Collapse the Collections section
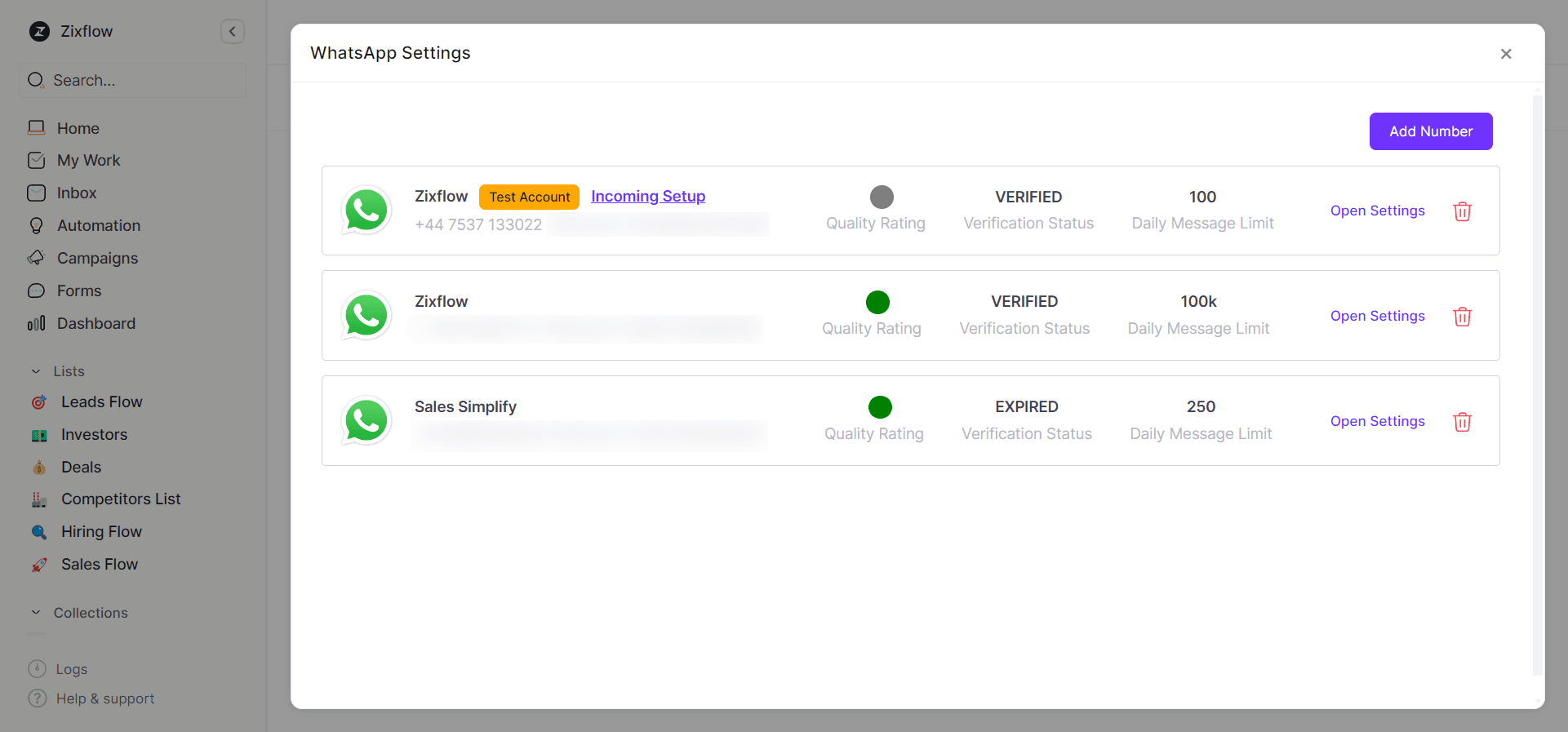 tap(36, 613)
